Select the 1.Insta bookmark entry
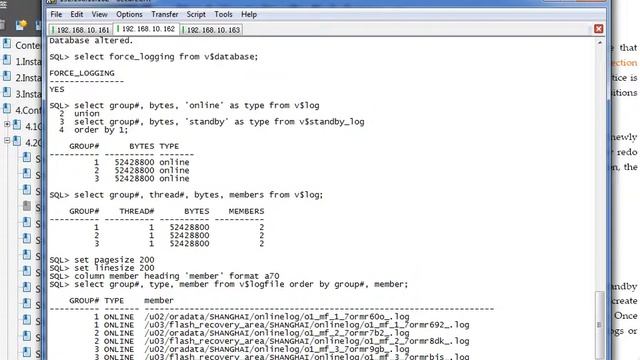Screen dimensions: 640x360 [x=28, y=62]
